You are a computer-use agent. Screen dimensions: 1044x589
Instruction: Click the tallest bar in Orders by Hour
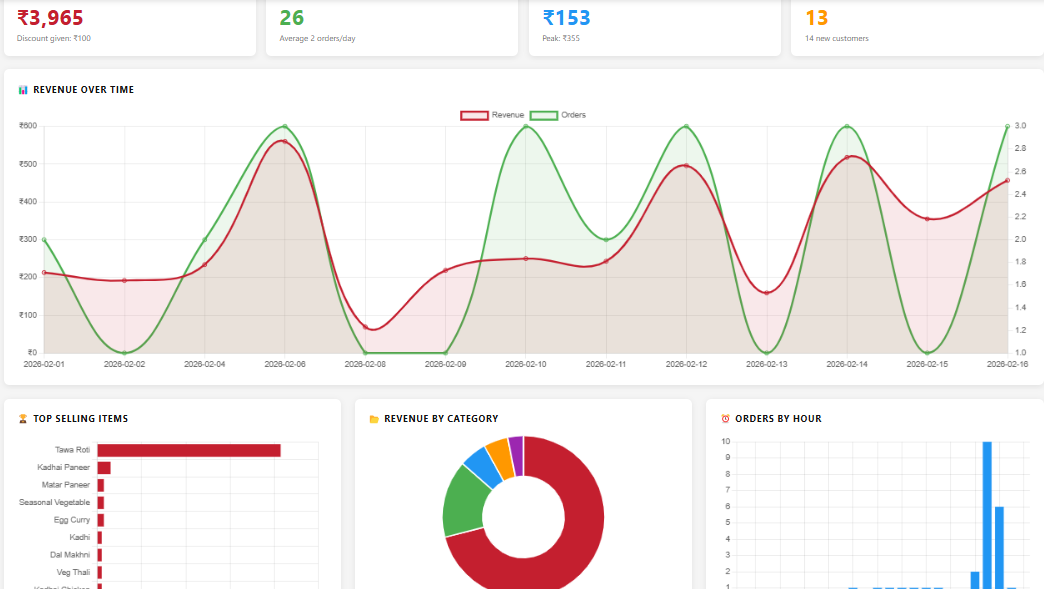(x=987, y=514)
